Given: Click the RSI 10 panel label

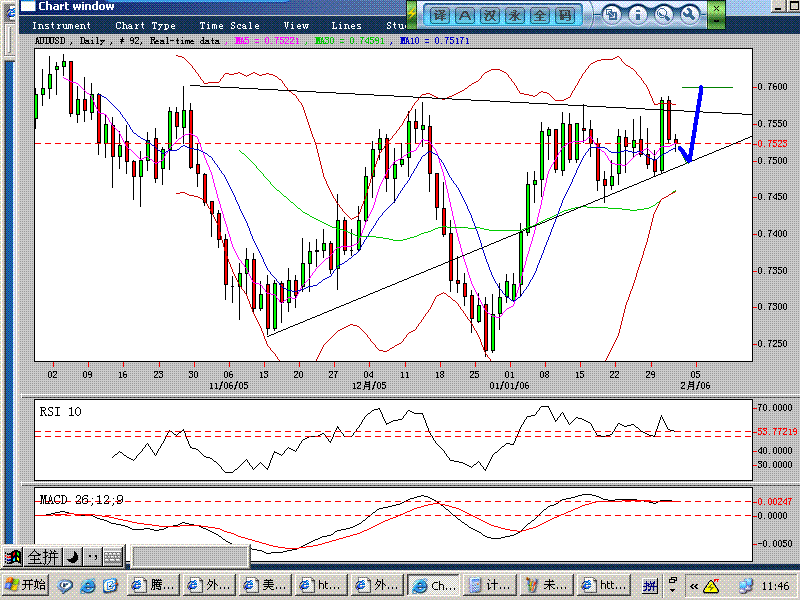Looking at the screenshot, I should coord(60,412).
